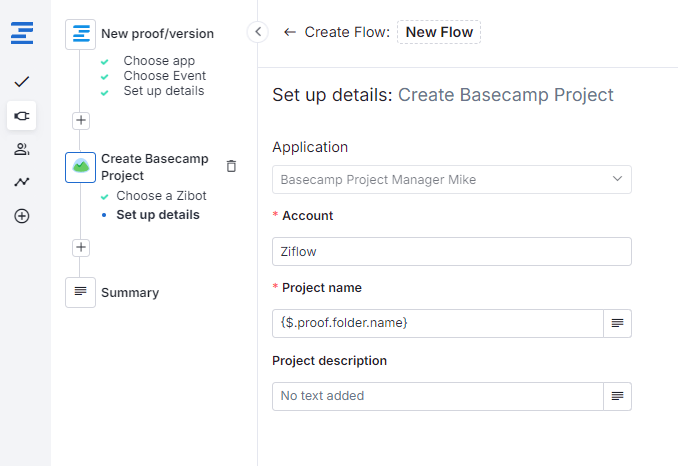Click the Ziflow logo icon

[x=22, y=33]
